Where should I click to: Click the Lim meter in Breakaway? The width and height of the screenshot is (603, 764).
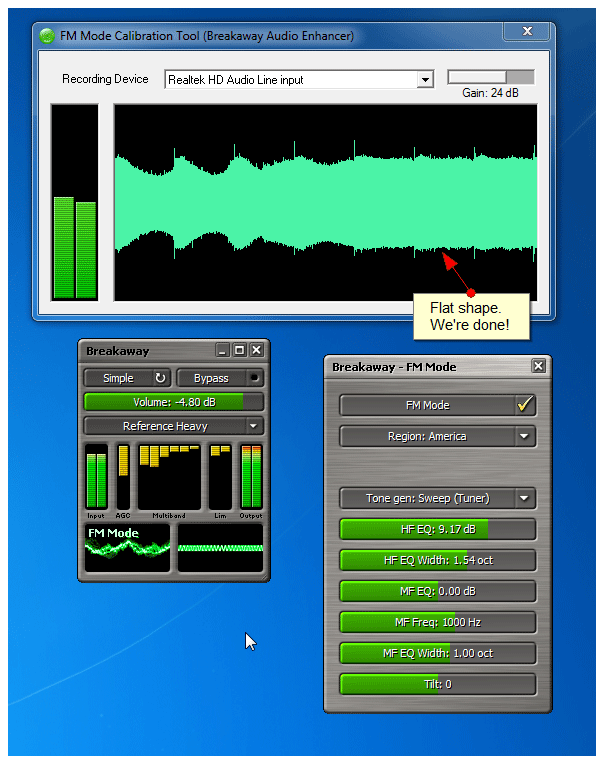tap(220, 477)
